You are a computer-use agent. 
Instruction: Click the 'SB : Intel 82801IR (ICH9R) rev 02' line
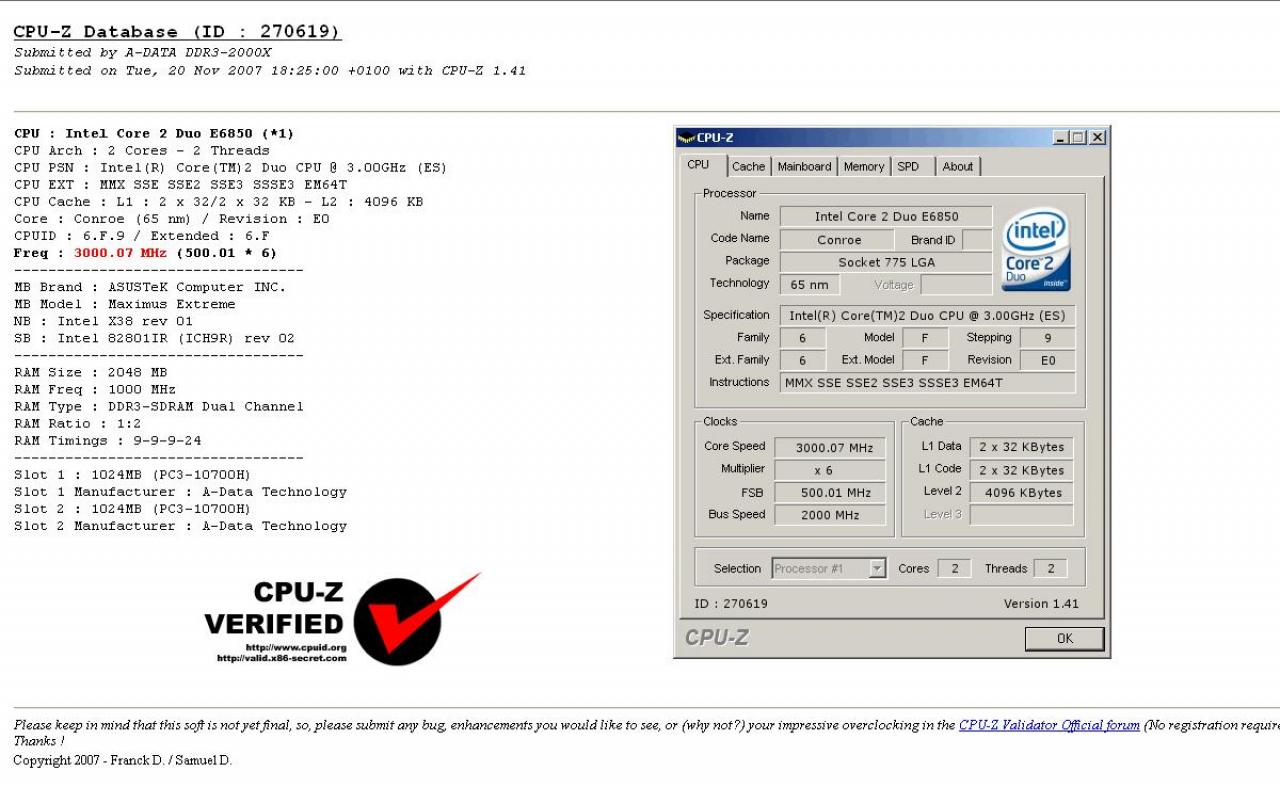[154, 338]
